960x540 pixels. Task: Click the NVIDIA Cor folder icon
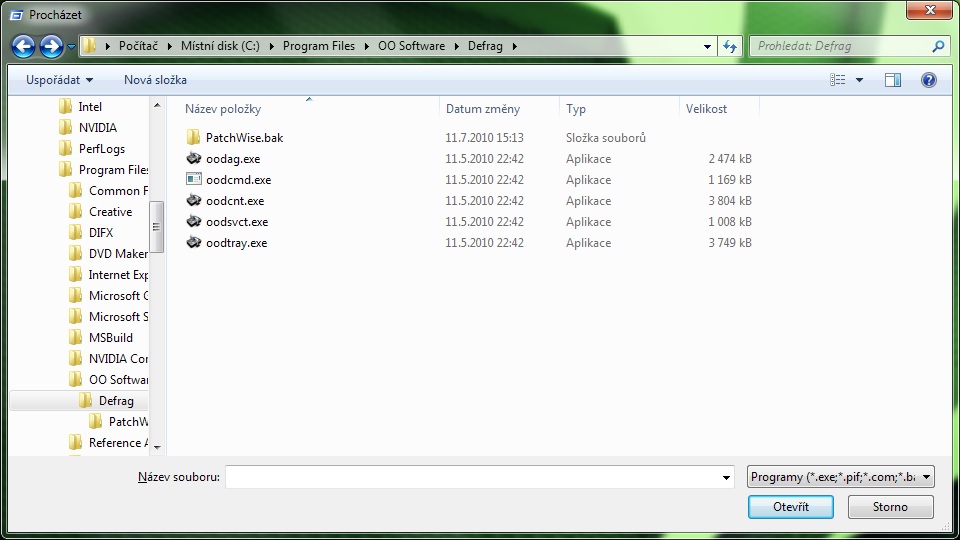[x=75, y=358]
